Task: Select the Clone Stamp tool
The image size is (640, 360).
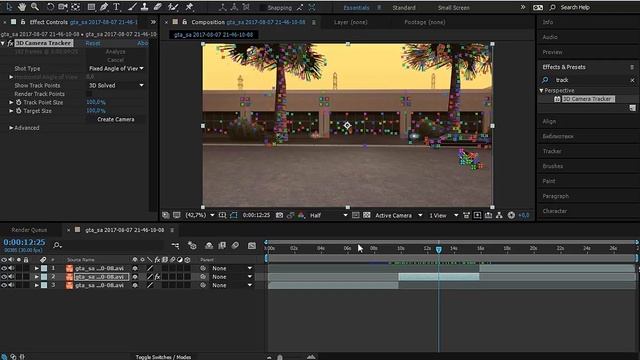Action: [x=144, y=7]
